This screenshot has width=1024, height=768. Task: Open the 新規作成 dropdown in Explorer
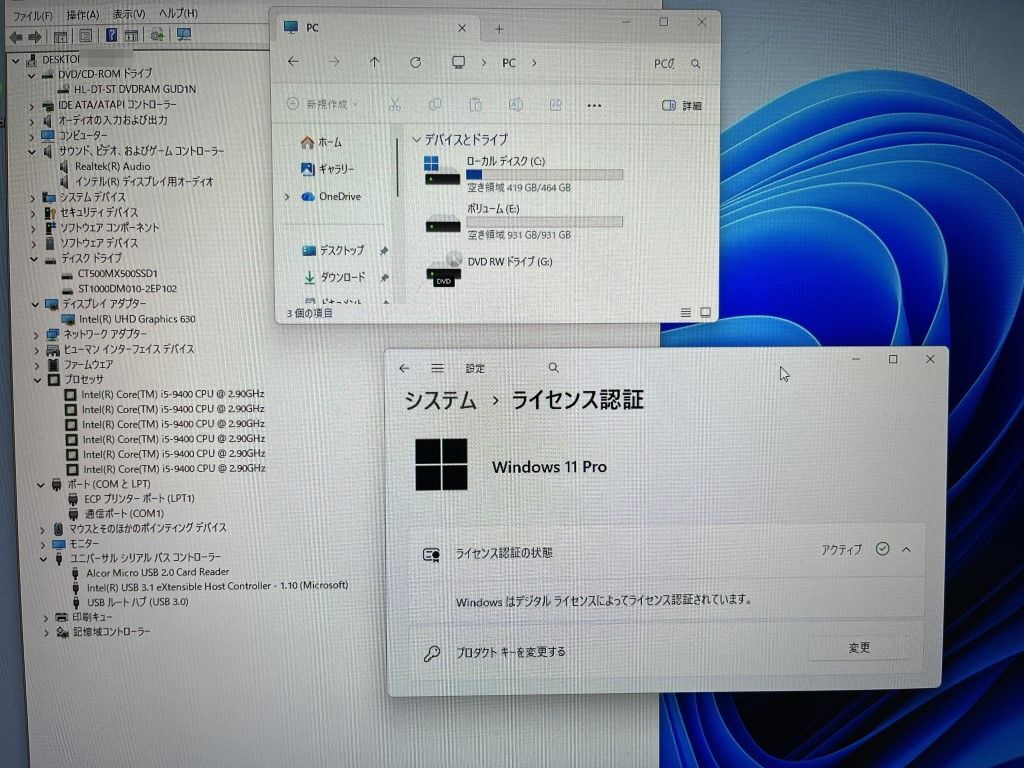coord(323,104)
